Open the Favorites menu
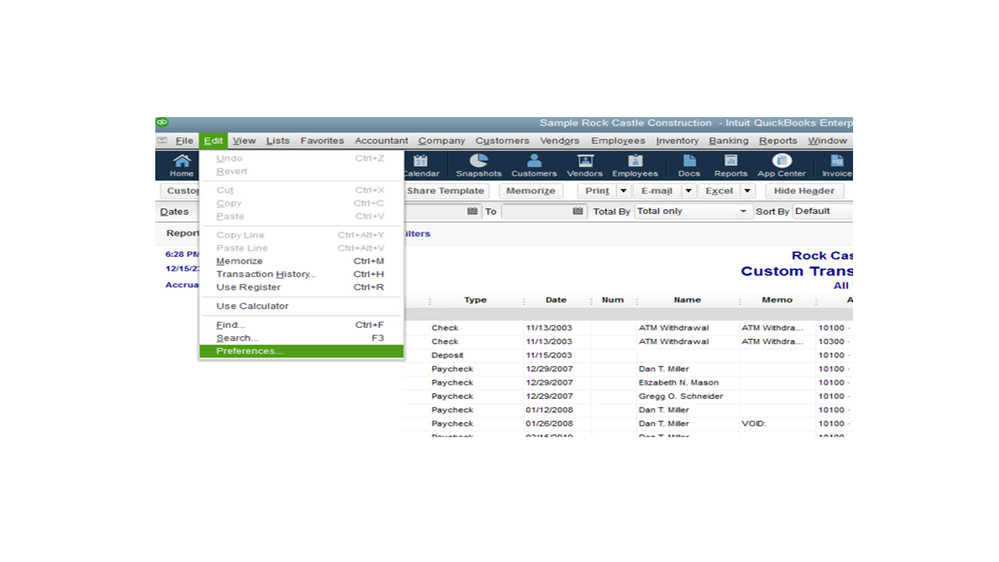 pos(322,140)
